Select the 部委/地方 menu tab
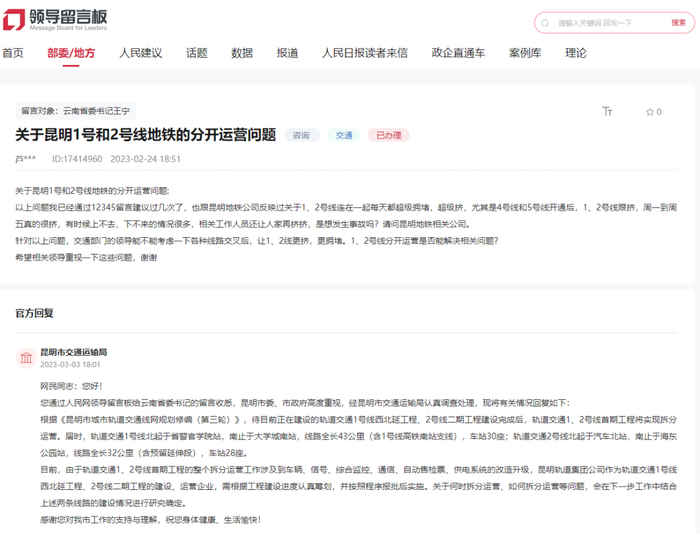 pyautogui.click(x=71, y=53)
